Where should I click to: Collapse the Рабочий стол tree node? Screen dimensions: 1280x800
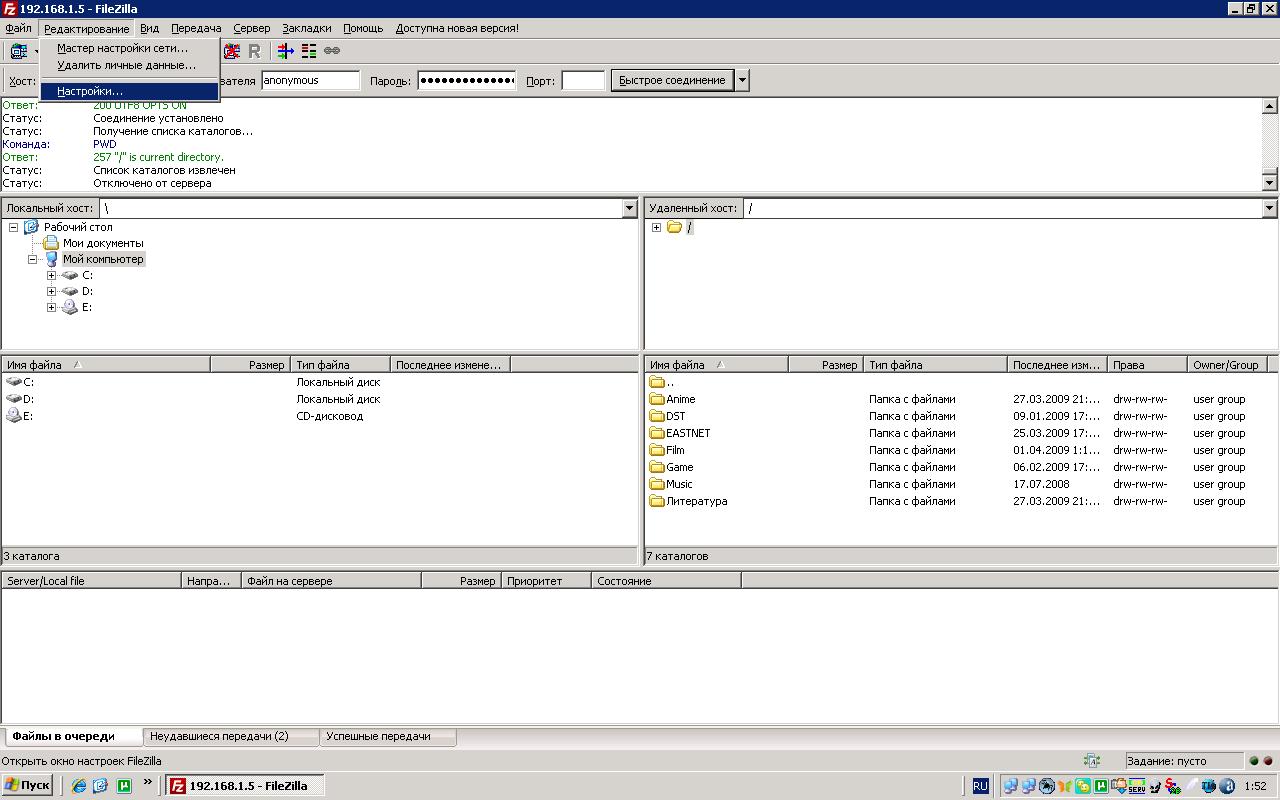[x=14, y=227]
